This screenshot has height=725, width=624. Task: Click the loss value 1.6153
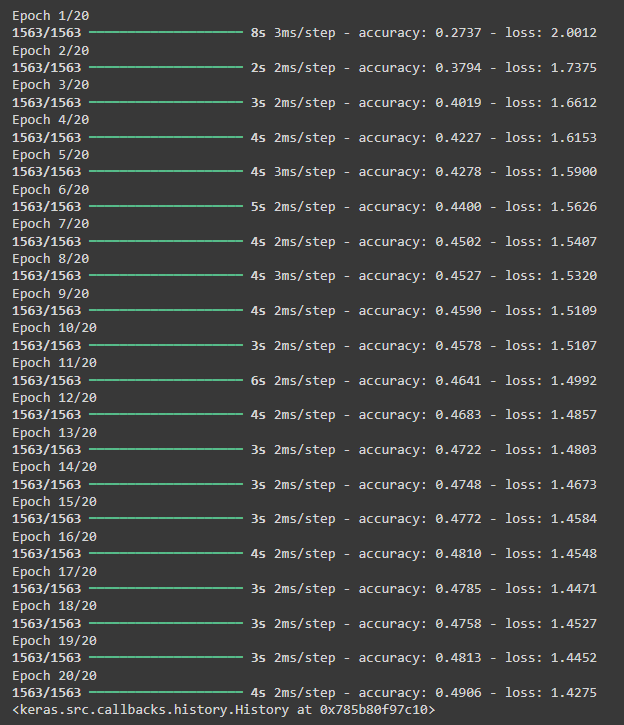[x=574, y=137]
